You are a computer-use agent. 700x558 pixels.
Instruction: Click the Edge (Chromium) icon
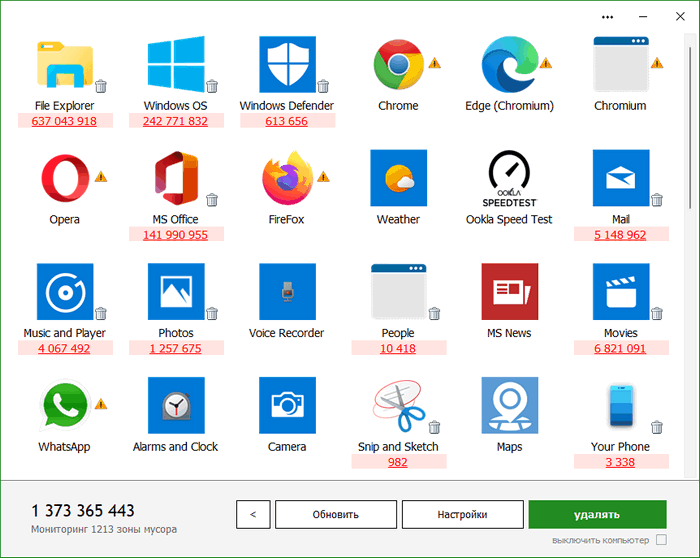[510, 64]
